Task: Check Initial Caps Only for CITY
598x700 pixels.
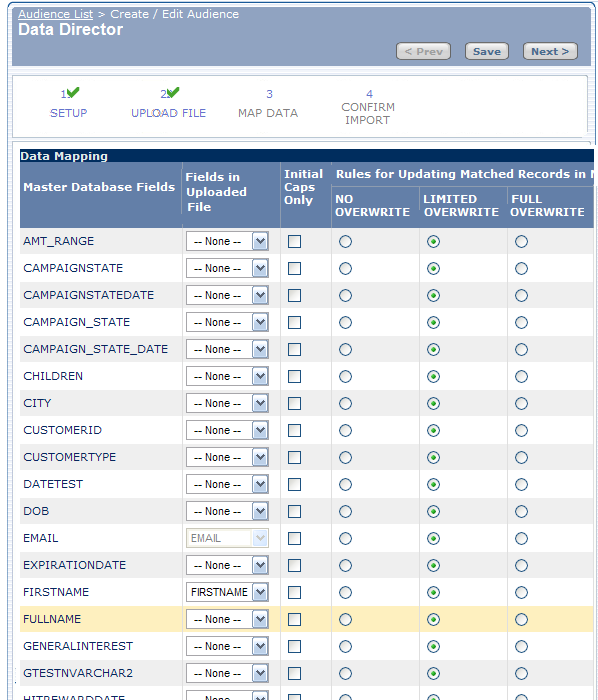Action: point(294,404)
